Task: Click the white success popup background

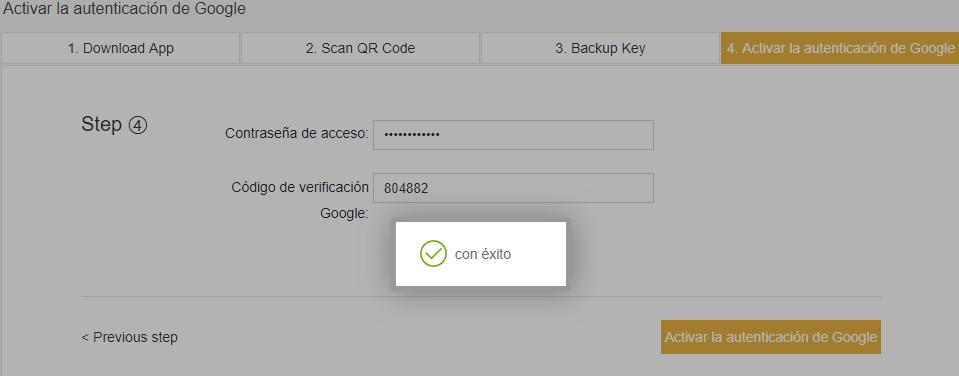Action: (x=481, y=254)
